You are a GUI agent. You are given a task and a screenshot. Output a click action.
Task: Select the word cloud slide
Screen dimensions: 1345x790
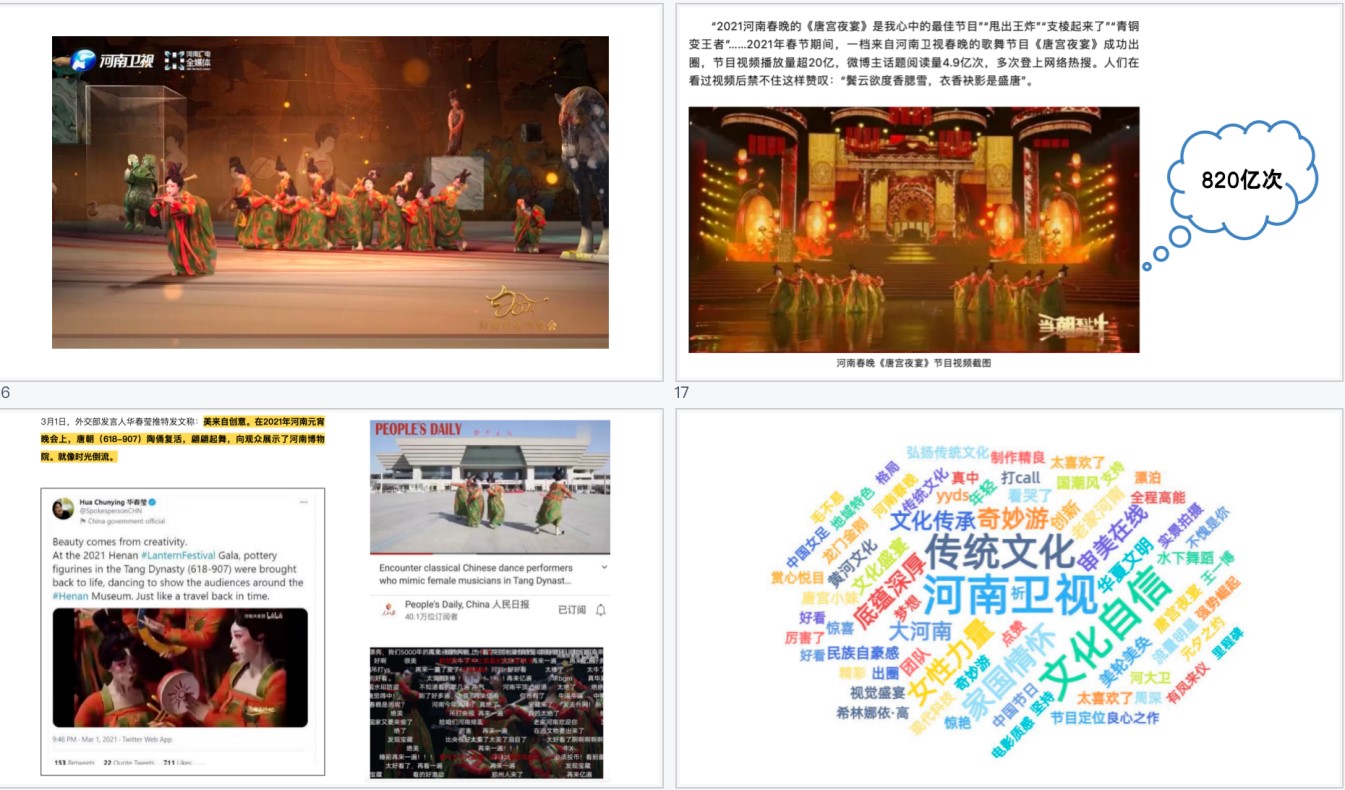pos(1009,598)
